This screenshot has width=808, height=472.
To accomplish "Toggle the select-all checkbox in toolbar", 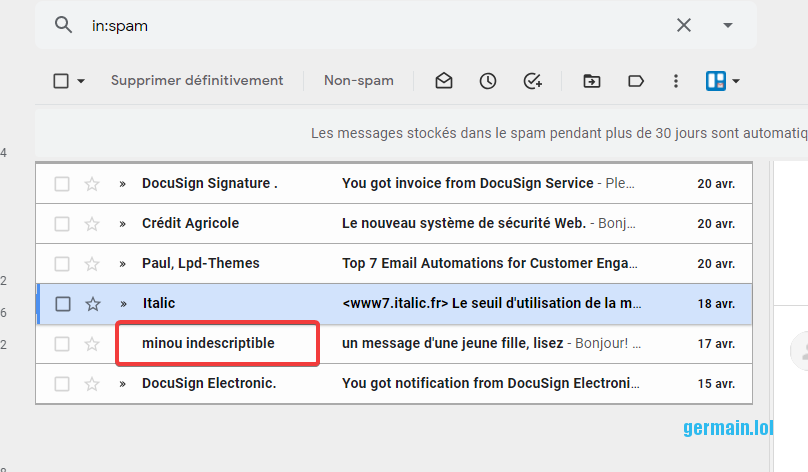I will (x=61, y=81).
